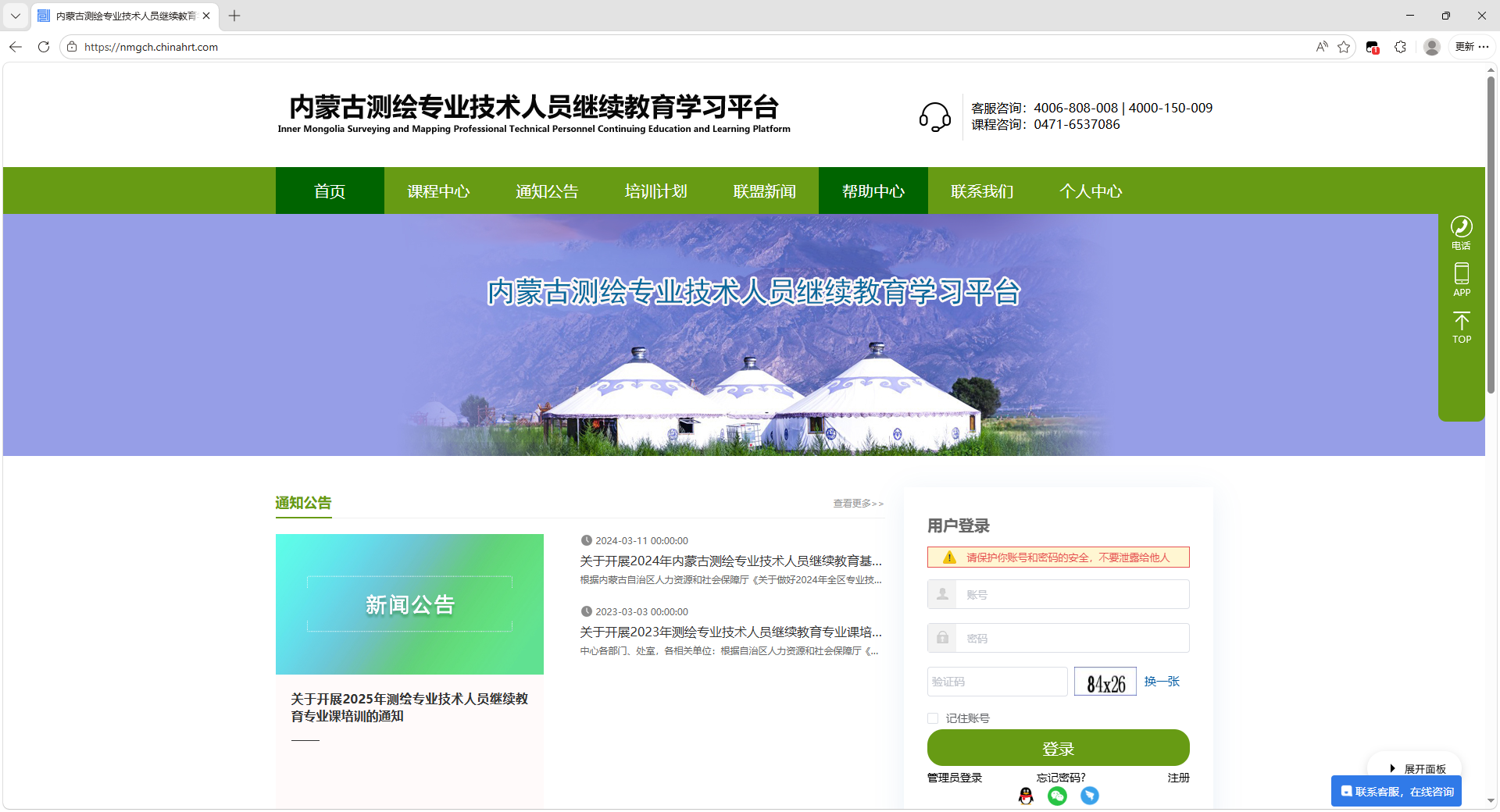Click the QQ penguin login icon
The image size is (1500, 812).
[1026, 796]
